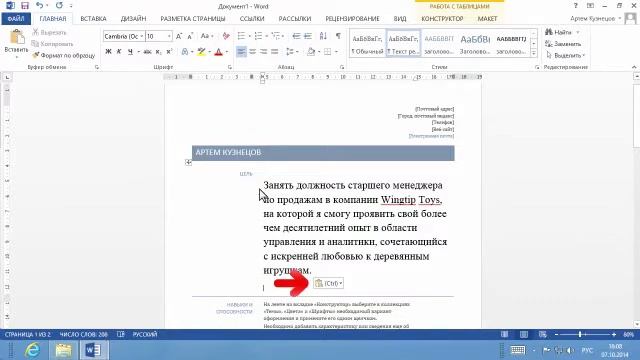Open the Select (Выделить) dropdown
Viewport: 640px width, 360px height.
click(x=565, y=55)
